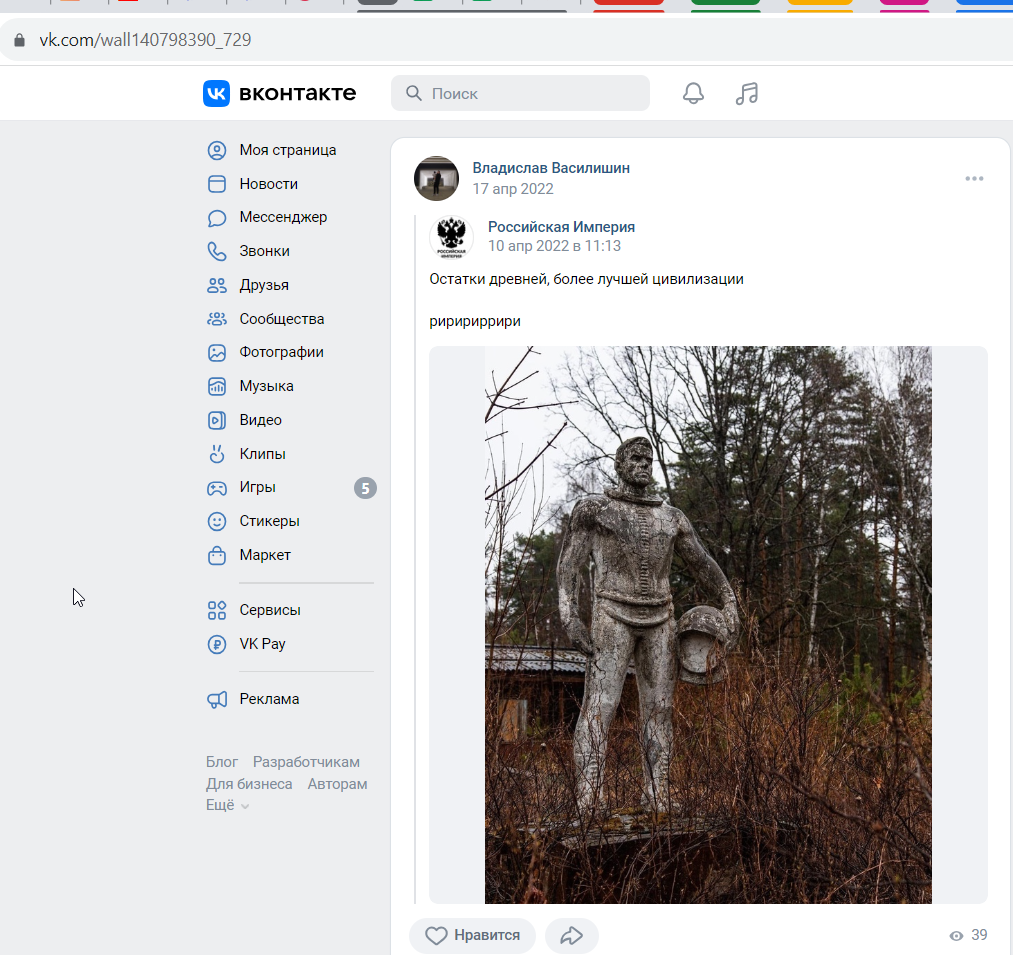Click the вконтакте wordmark
The image size is (1013, 955).
[297, 94]
